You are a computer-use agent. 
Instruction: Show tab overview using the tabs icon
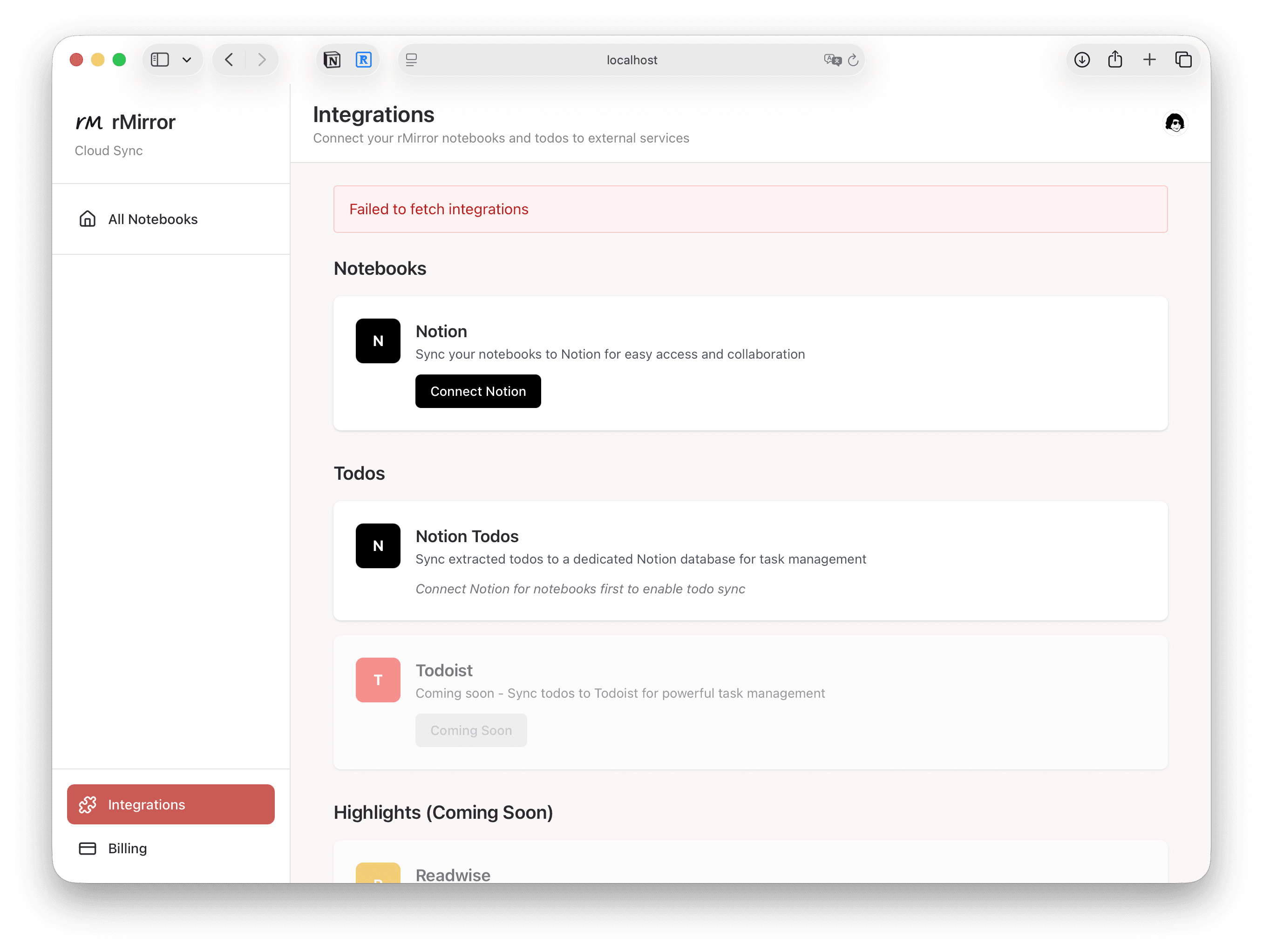pos(1184,59)
